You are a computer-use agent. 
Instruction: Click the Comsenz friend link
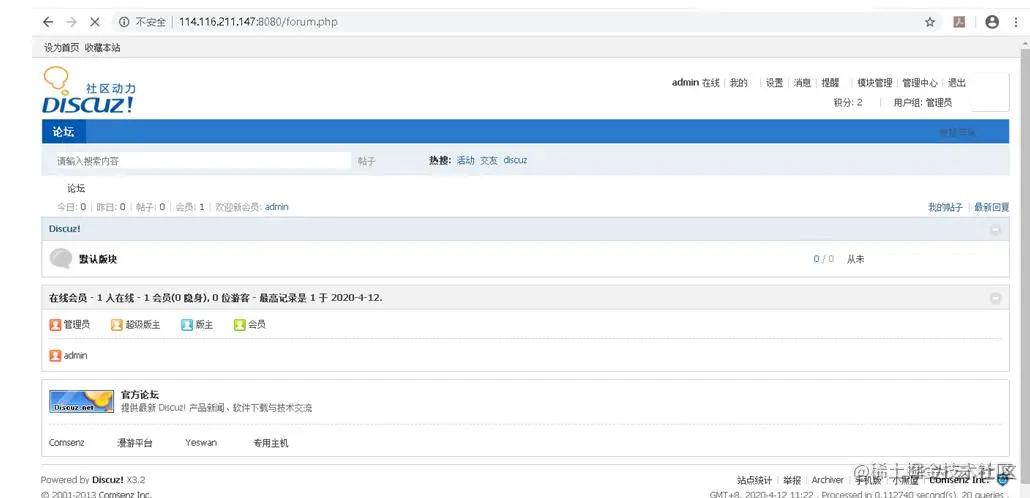66,443
